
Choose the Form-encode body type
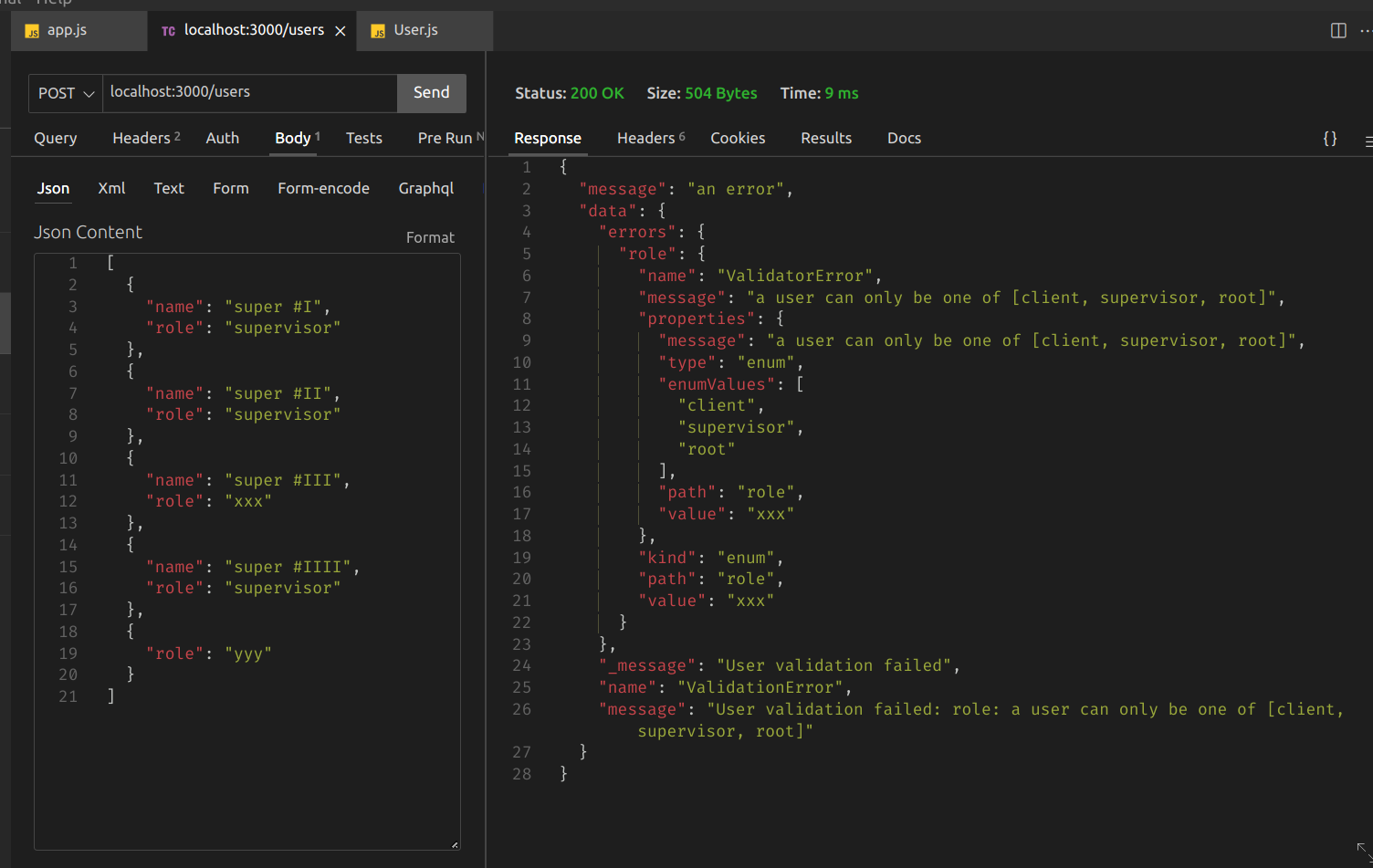click(x=324, y=188)
